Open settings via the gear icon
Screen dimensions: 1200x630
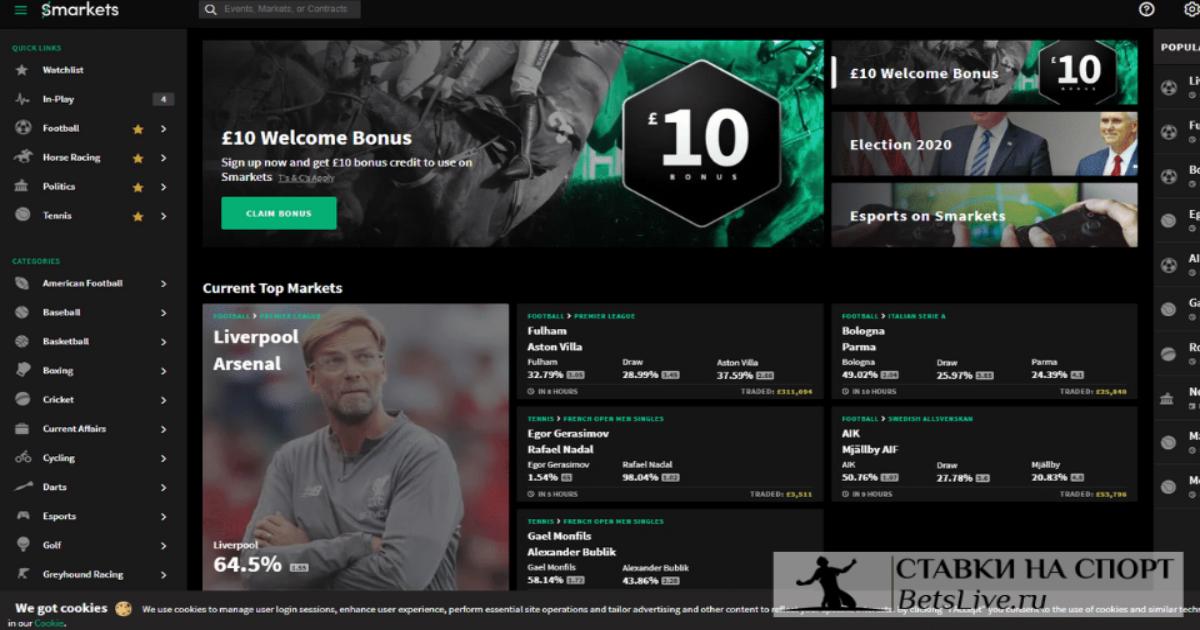click(x=1192, y=9)
